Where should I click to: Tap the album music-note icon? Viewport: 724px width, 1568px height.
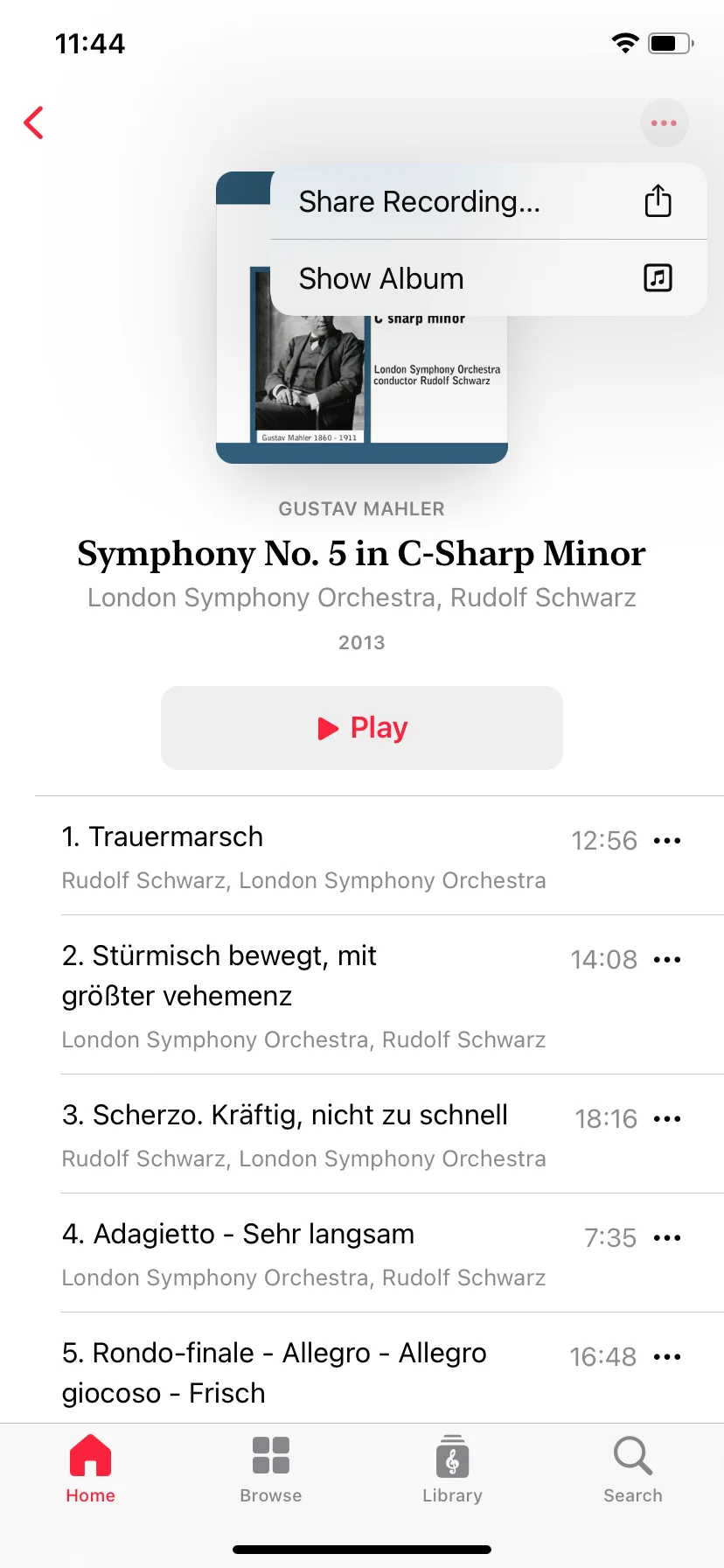click(x=658, y=278)
